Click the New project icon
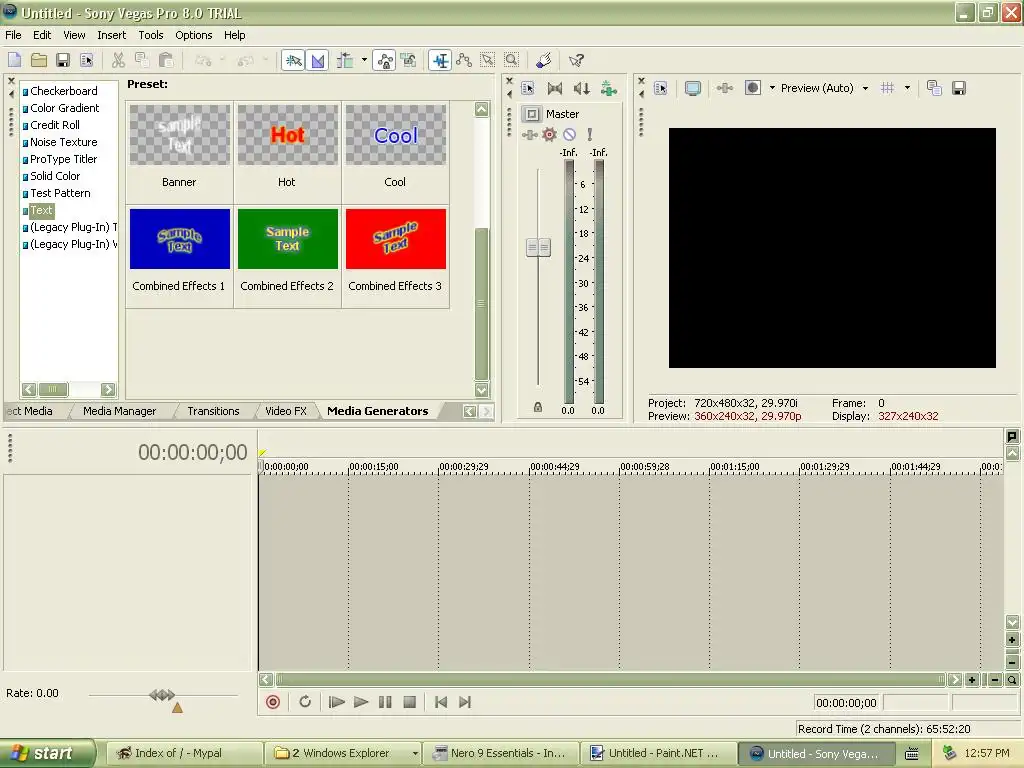This screenshot has width=1024, height=768. point(14,61)
